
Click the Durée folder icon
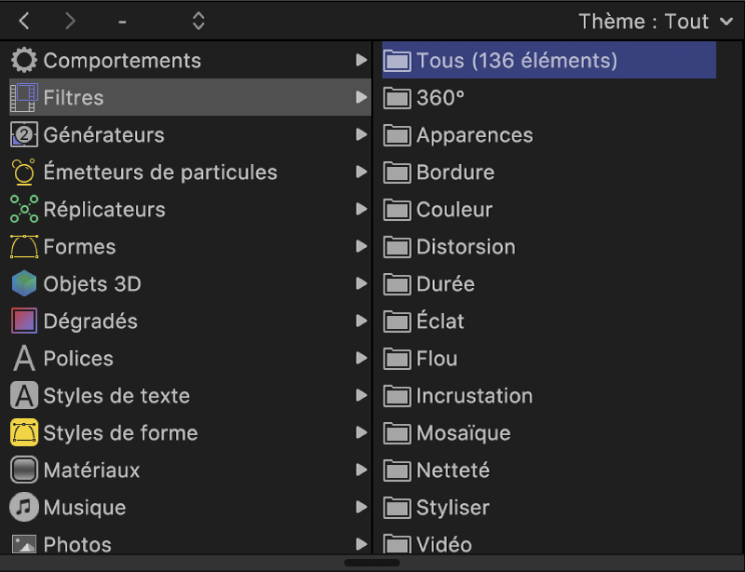click(397, 284)
